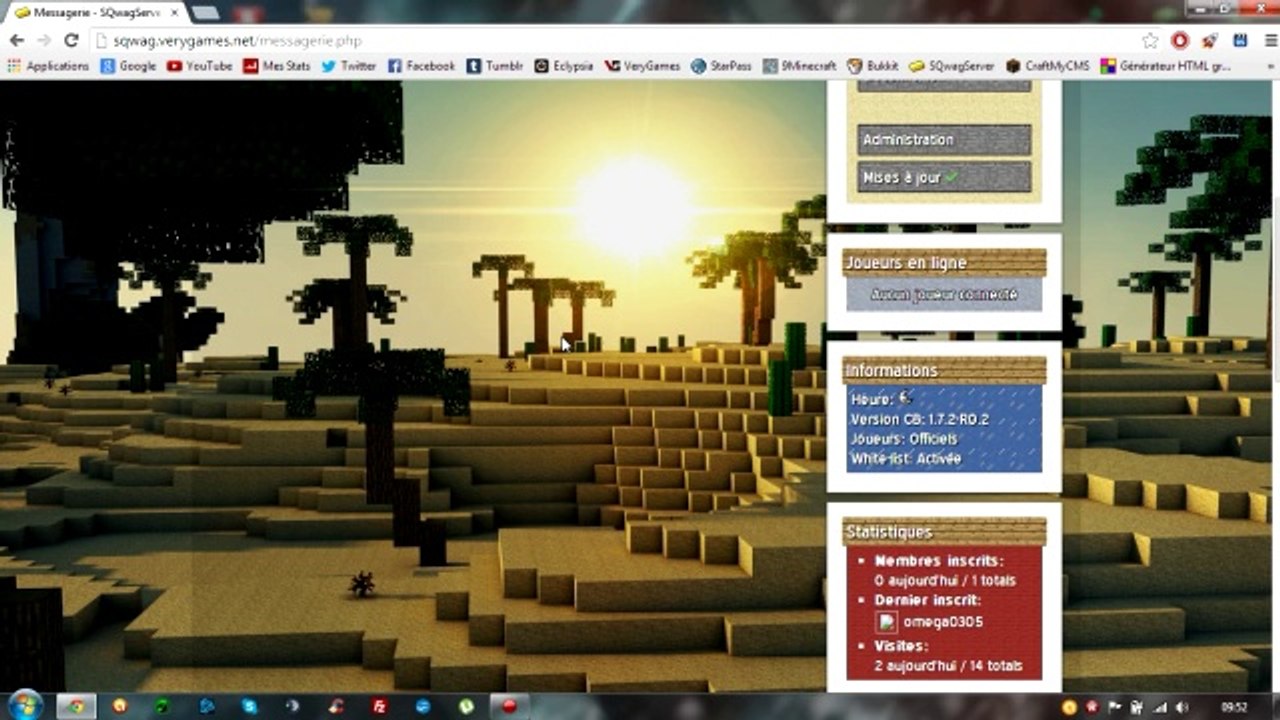Click the Informations panel header
This screenshot has width=1280, height=720.
pos(944,371)
